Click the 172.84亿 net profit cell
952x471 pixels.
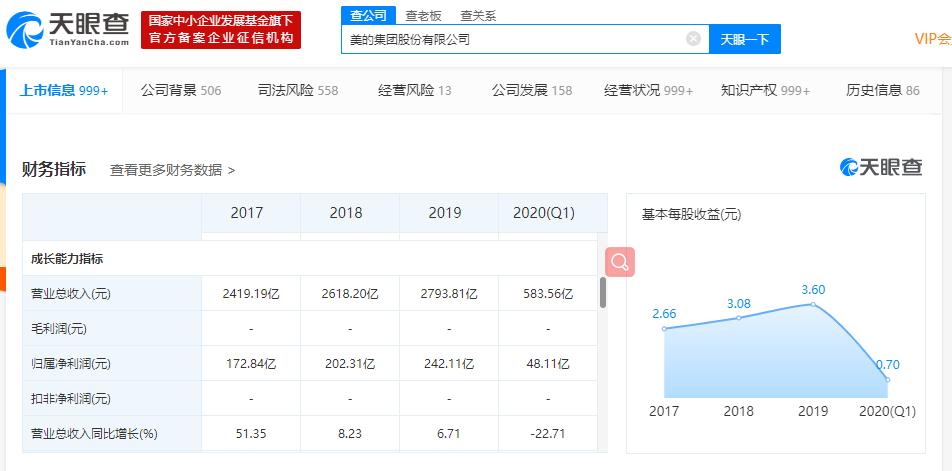[251, 364]
